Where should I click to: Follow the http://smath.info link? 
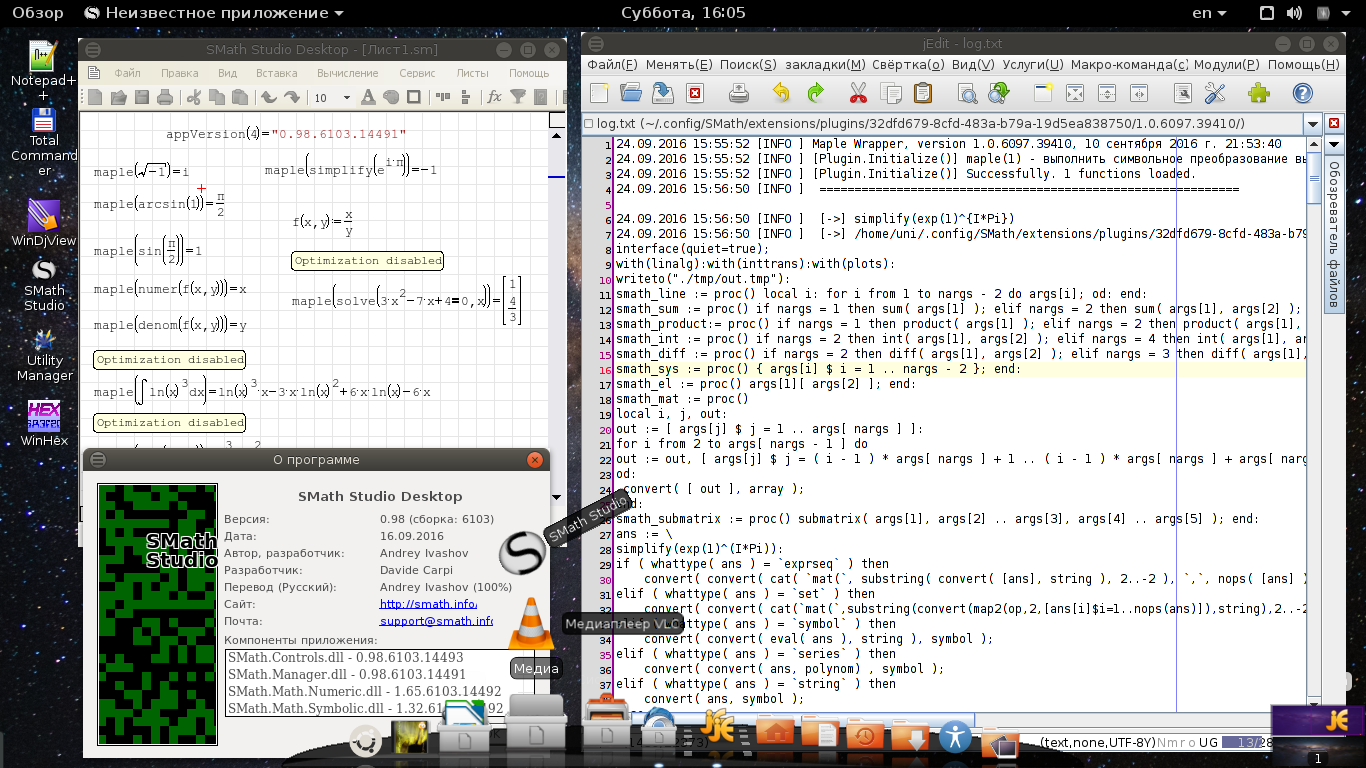(428, 604)
